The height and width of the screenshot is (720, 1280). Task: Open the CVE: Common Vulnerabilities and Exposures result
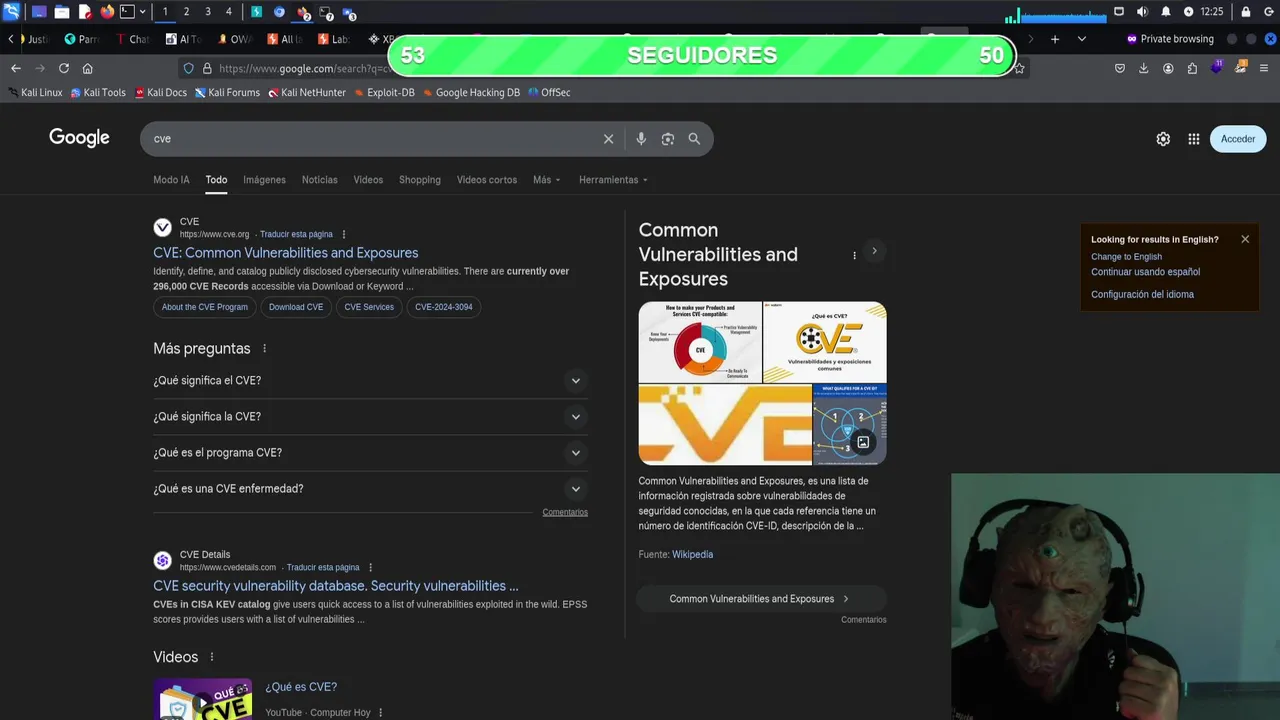286,253
